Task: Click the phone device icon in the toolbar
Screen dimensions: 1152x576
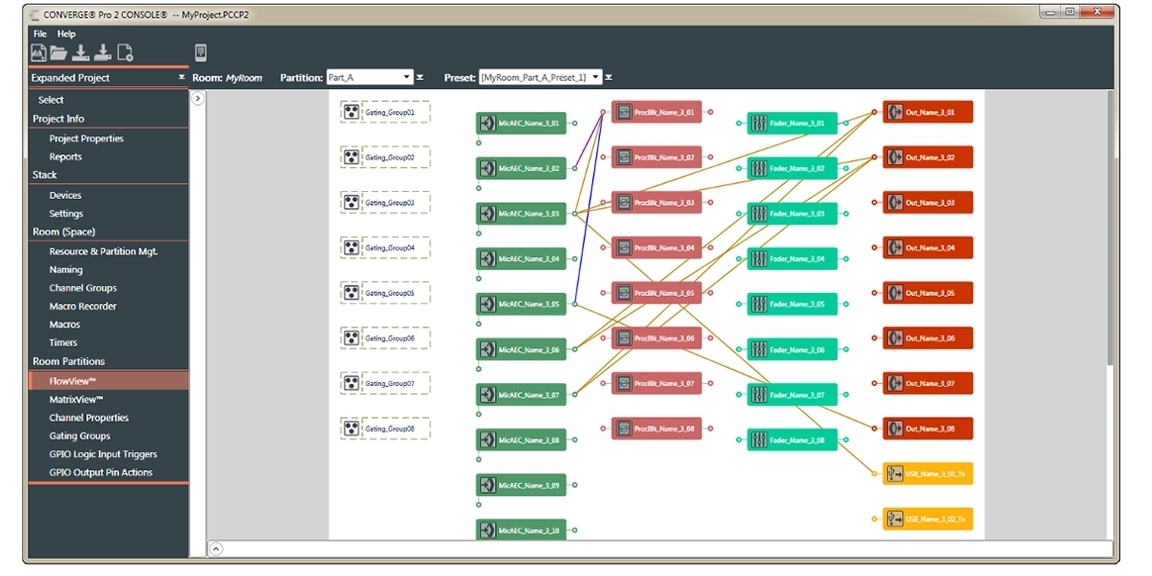Action: tap(200, 53)
